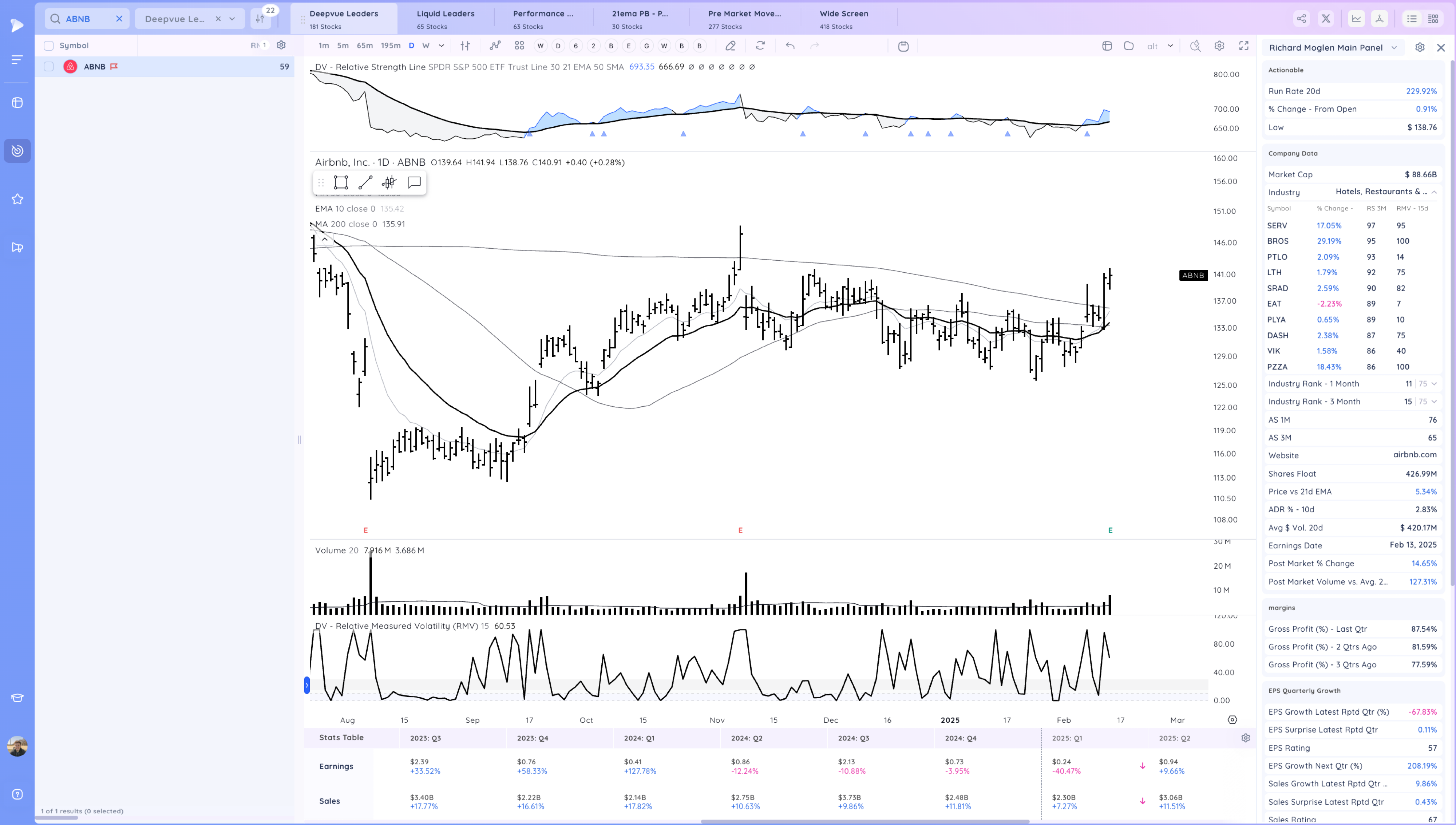This screenshot has width=1456, height=825.
Task: Click the airbnb.com website link
Action: click(x=1415, y=454)
